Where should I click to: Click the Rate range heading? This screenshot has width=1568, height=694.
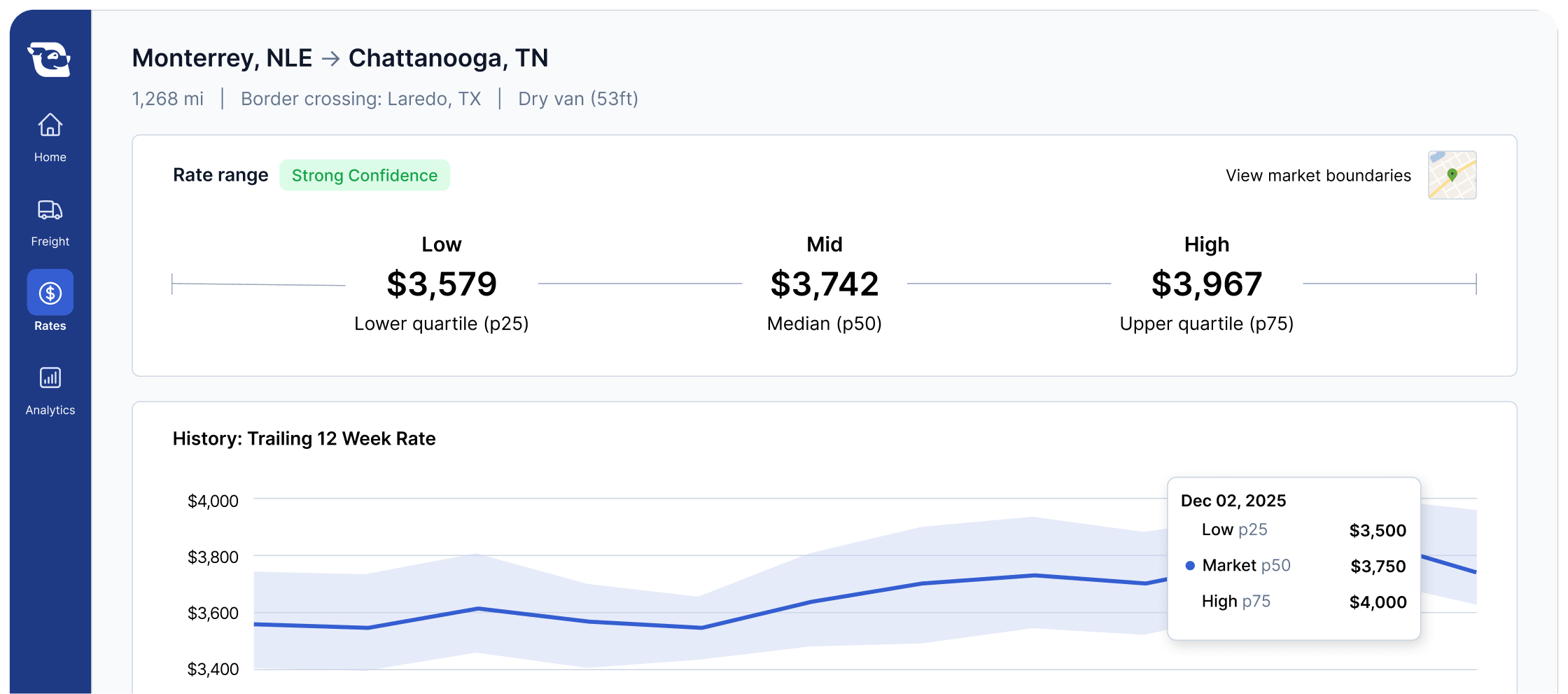220,175
